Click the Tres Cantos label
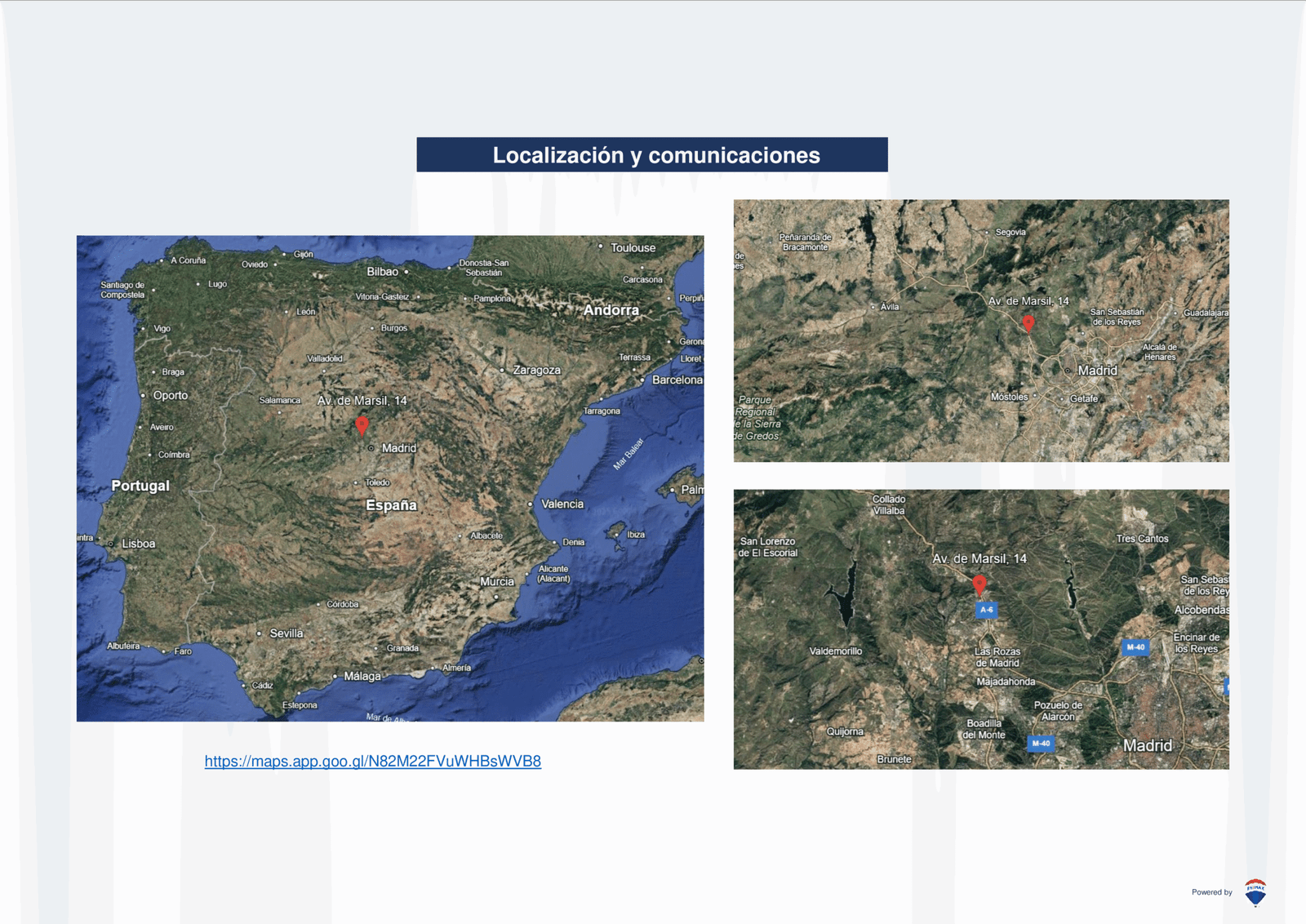The height and width of the screenshot is (924, 1306). click(1142, 539)
